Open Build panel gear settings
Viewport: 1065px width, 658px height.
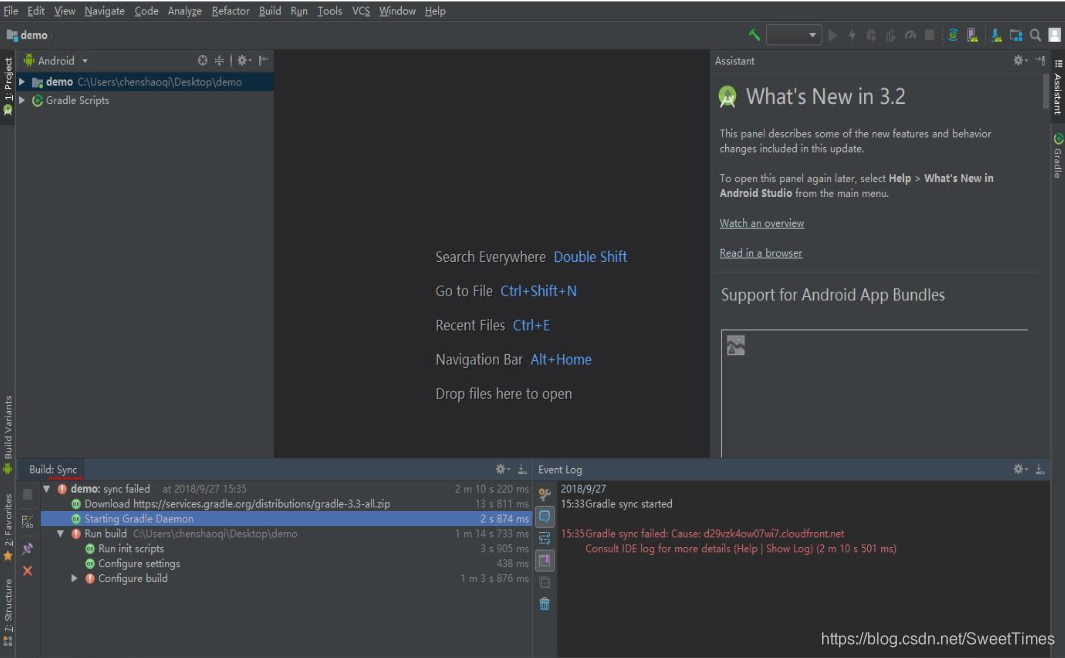pos(502,469)
